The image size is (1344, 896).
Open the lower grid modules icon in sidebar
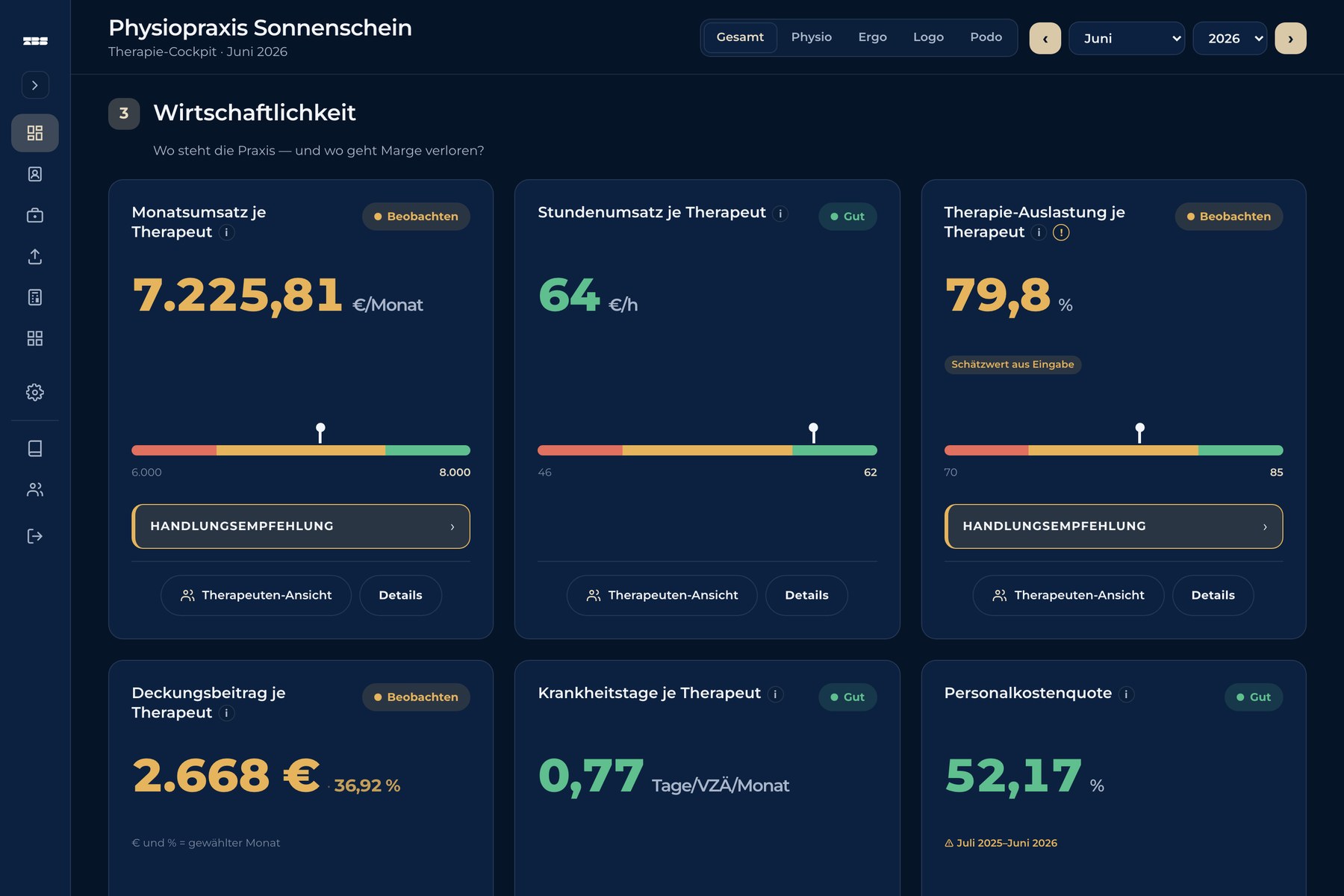tap(35, 338)
